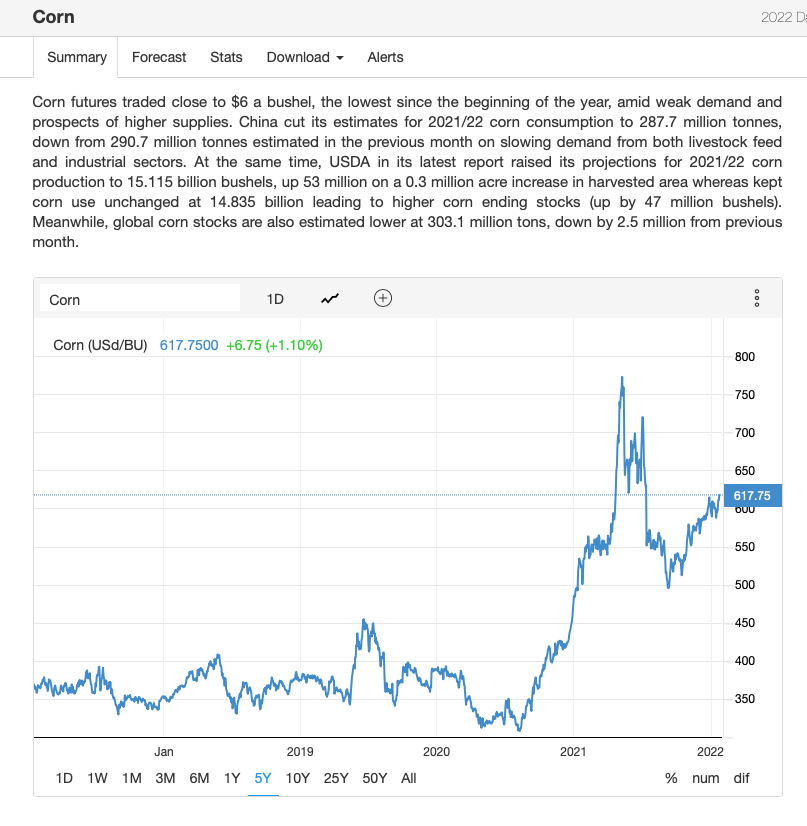Open the 1D interval selector
Image resolution: width=807 pixels, height=826 pixels.
coord(275,299)
